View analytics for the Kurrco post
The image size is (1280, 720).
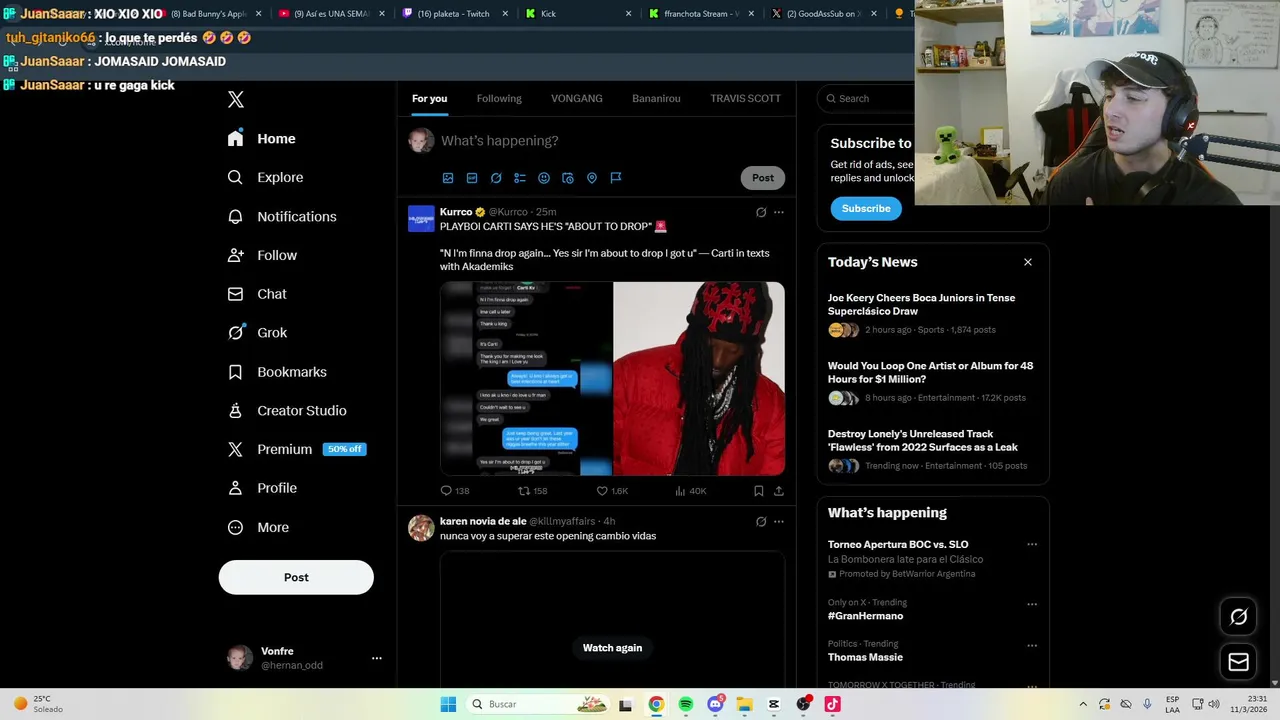point(690,491)
